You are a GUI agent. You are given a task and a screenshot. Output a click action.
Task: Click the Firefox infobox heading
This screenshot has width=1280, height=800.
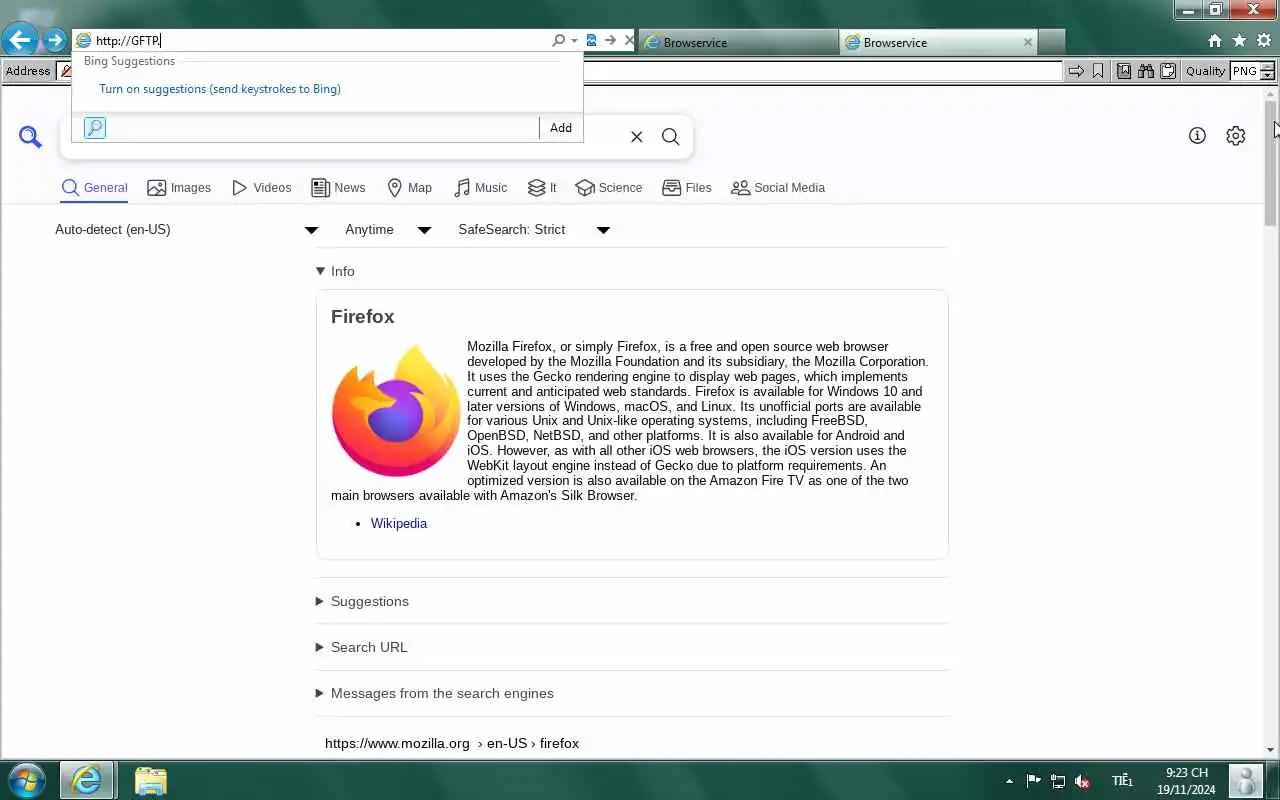point(363,316)
